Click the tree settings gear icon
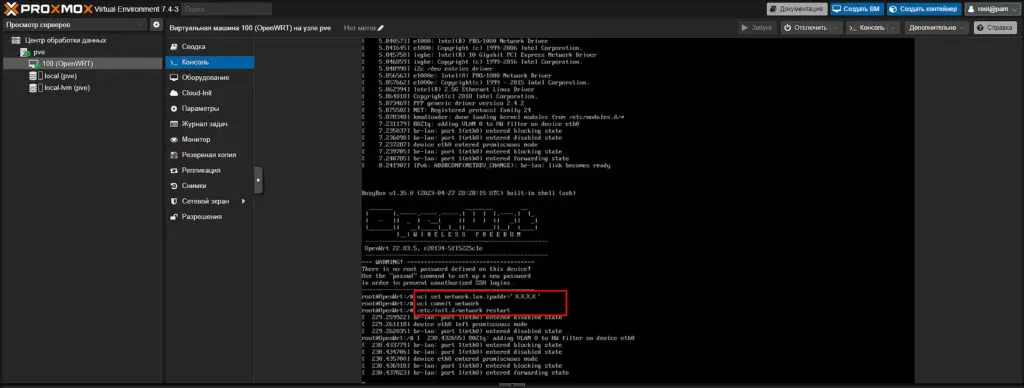The image size is (1024, 388). [x=156, y=25]
